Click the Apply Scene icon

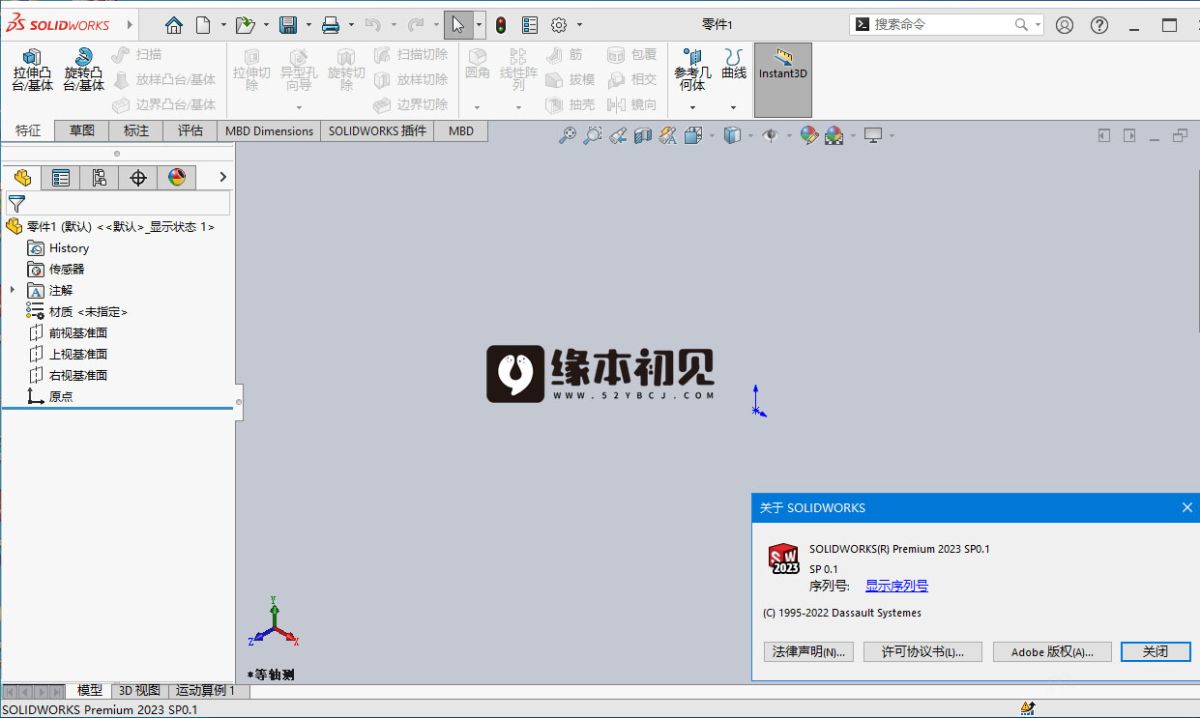[x=834, y=135]
